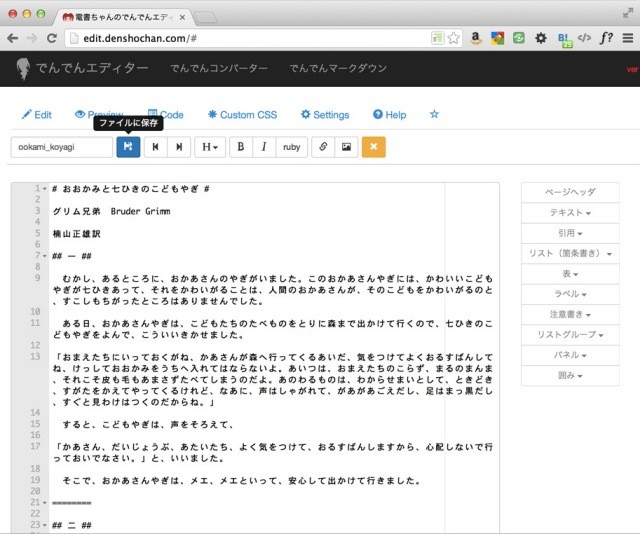Insert an image with the picture icon
This screenshot has height=534, width=640.
[346, 147]
